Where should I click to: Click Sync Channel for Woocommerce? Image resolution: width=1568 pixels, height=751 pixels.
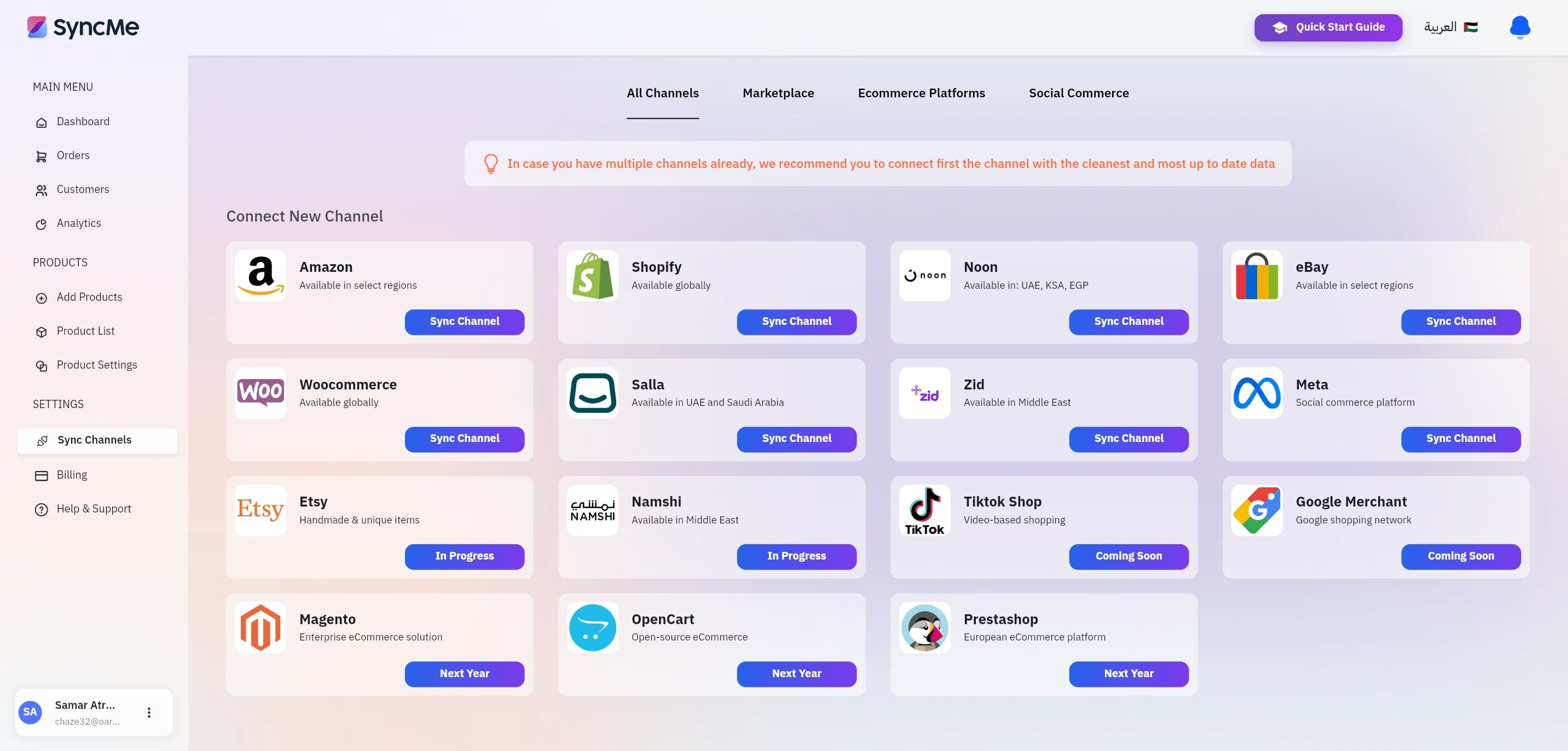pyautogui.click(x=465, y=439)
